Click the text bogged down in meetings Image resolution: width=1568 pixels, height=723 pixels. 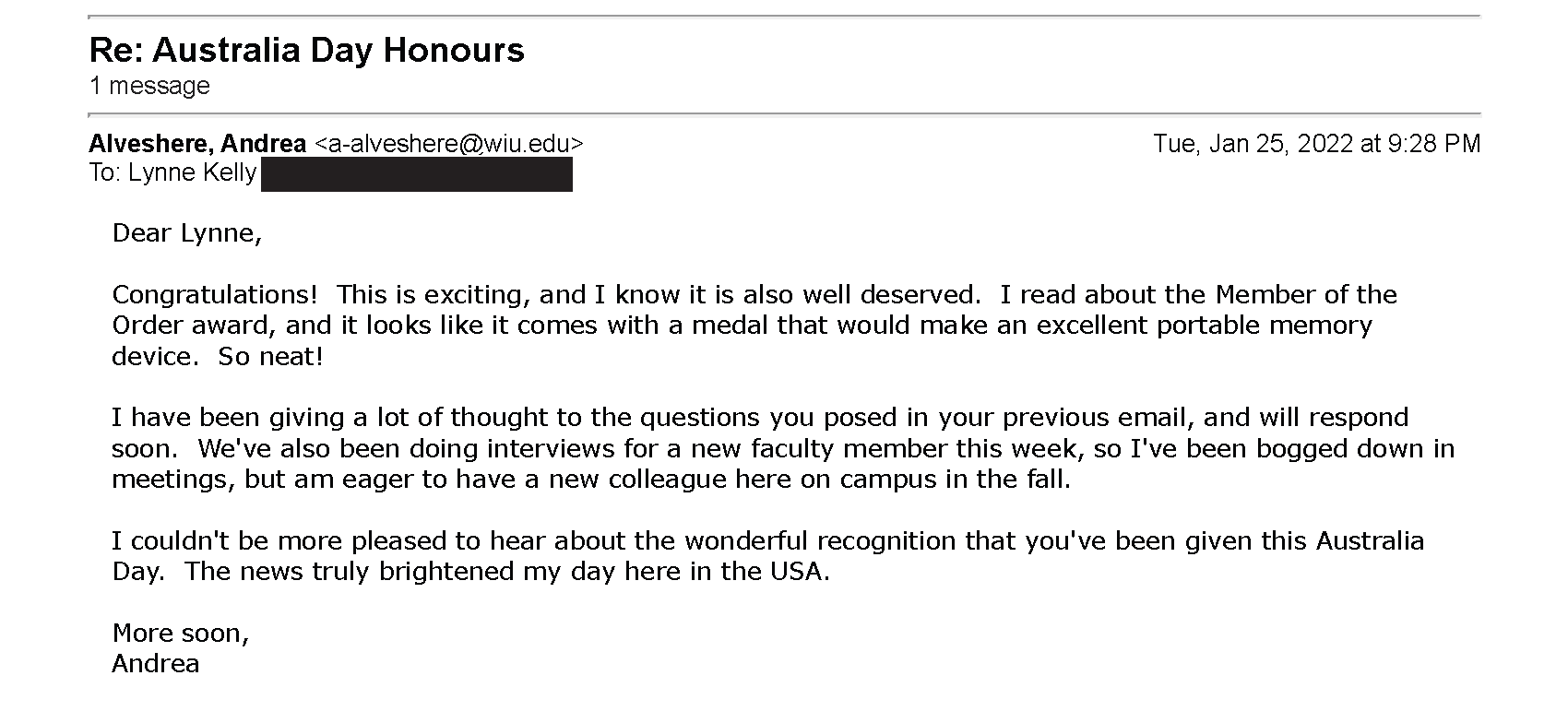pos(783,464)
